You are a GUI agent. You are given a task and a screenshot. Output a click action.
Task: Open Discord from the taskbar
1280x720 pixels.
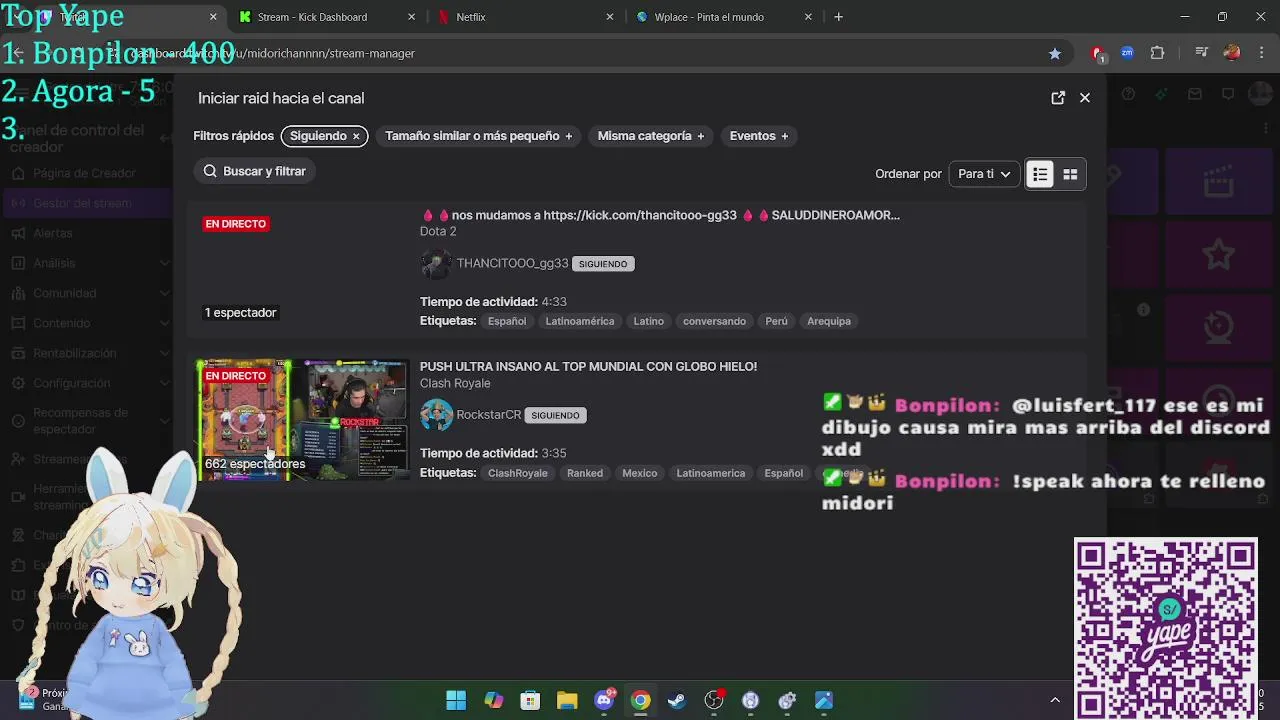[604, 700]
